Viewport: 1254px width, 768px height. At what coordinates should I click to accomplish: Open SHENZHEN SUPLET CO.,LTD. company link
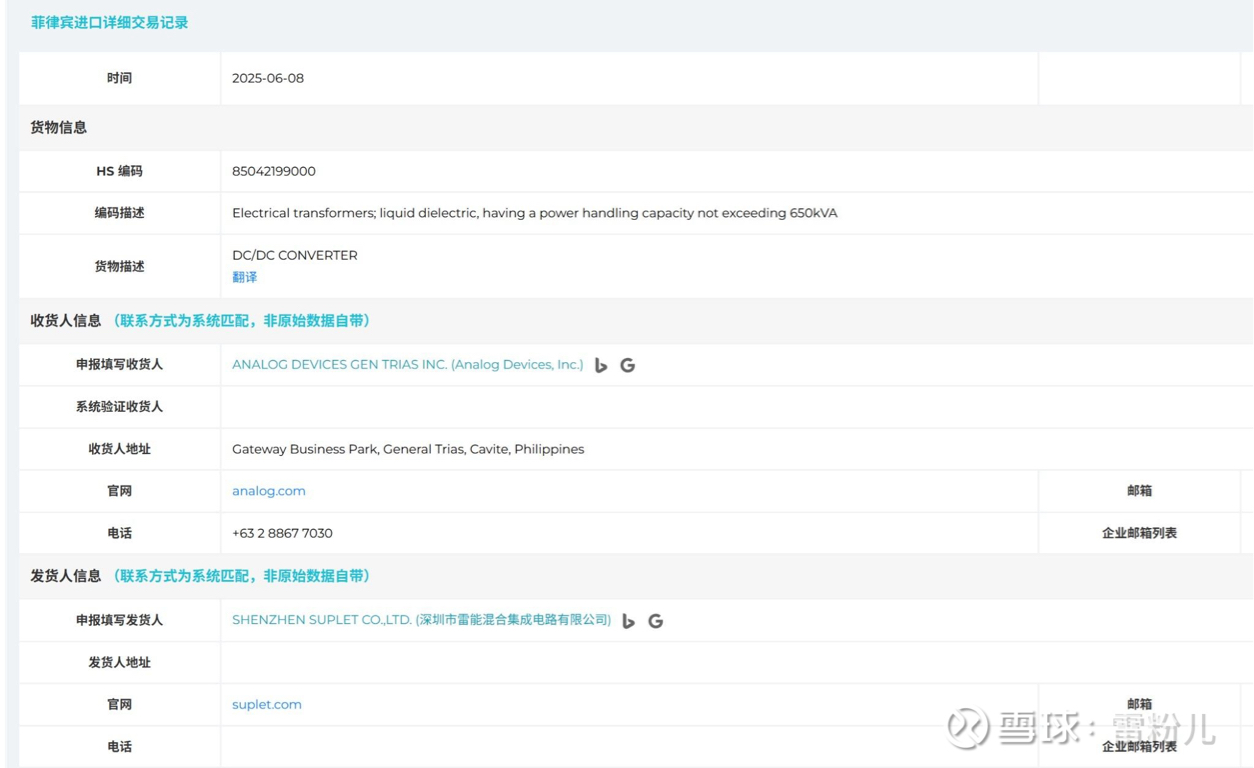coord(422,620)
